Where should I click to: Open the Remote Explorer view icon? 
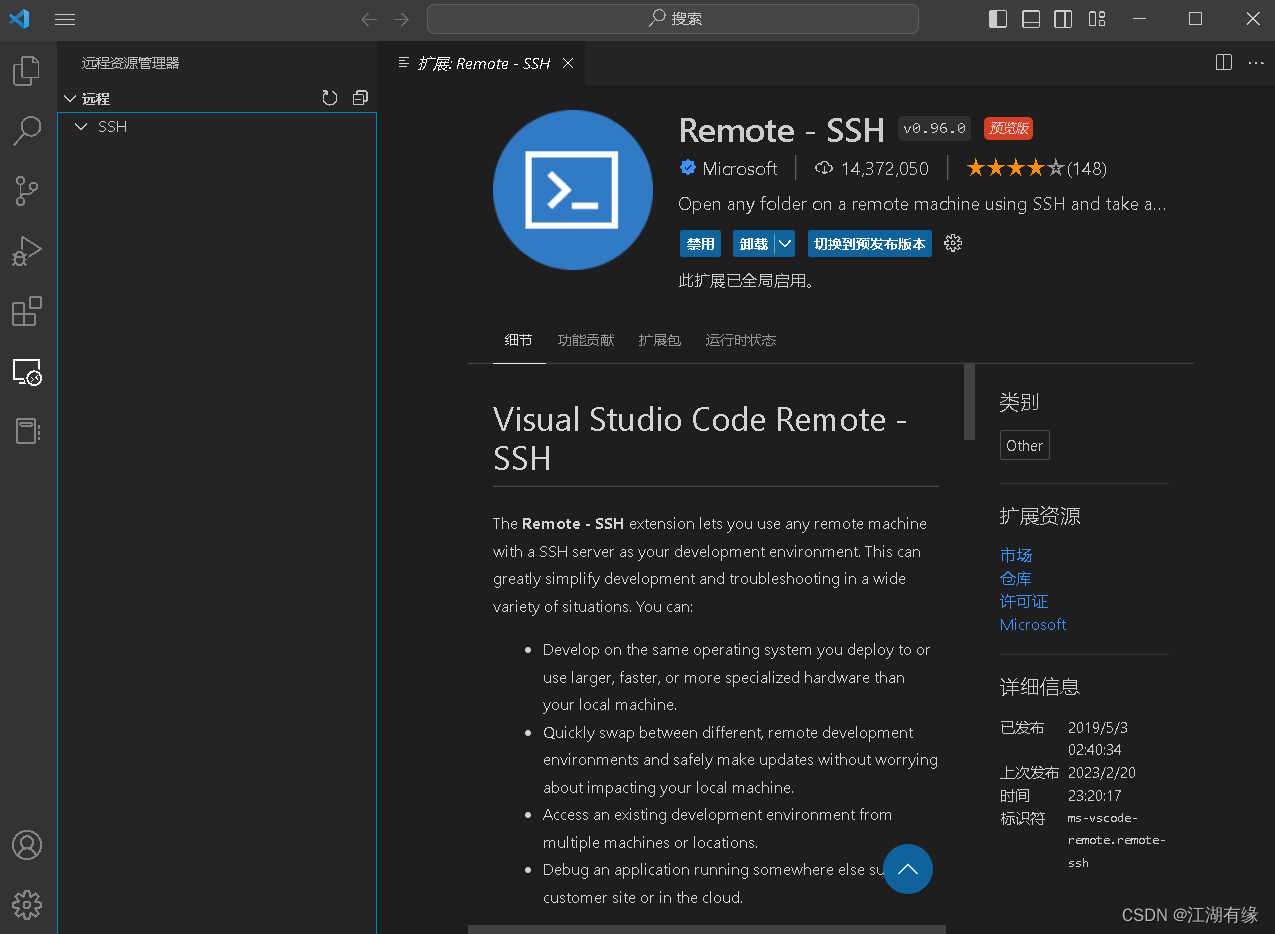click(x=27, y=372)
